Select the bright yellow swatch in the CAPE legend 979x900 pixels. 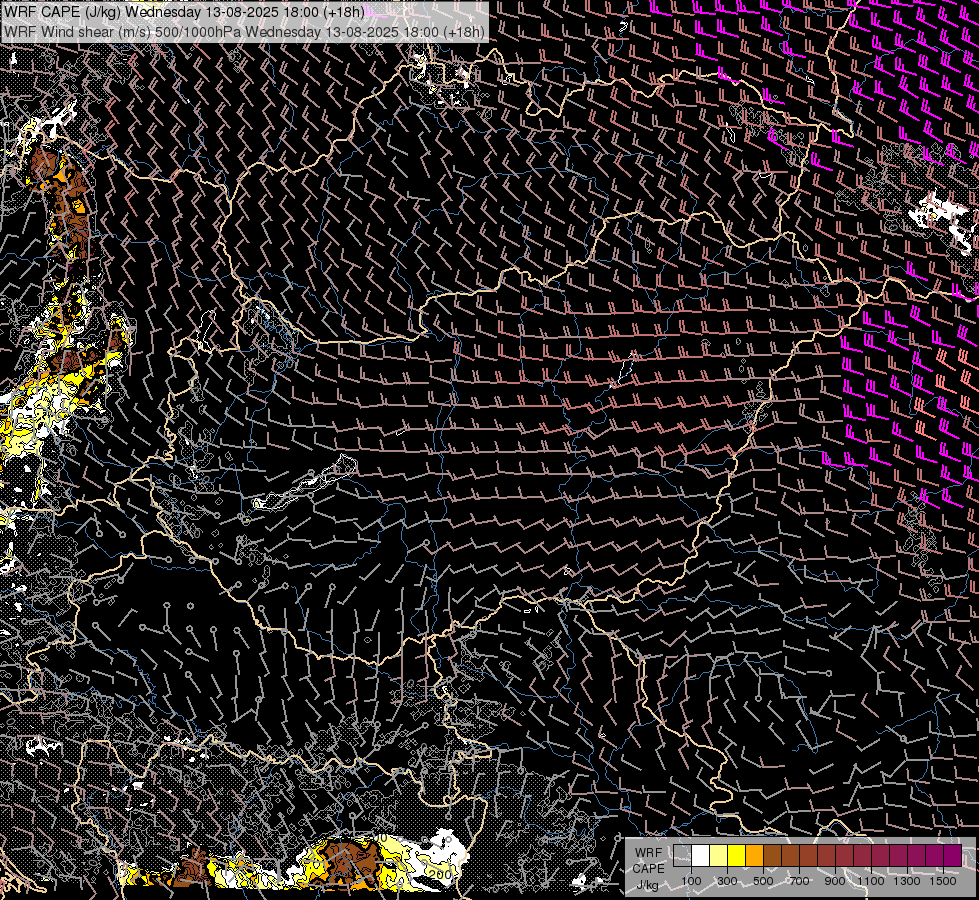tap(736, 855)
